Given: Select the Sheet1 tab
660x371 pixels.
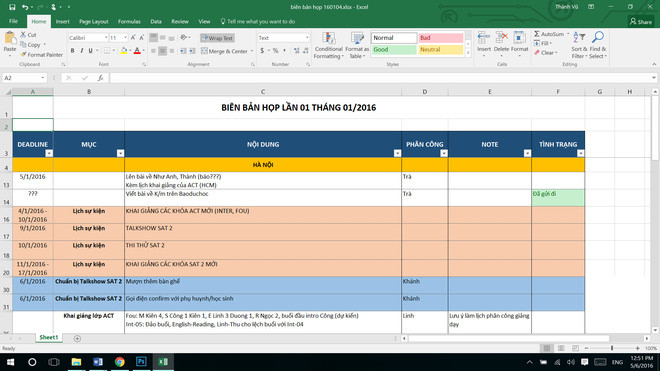Looking at the screenshot, I should click(x=48, y=338).
